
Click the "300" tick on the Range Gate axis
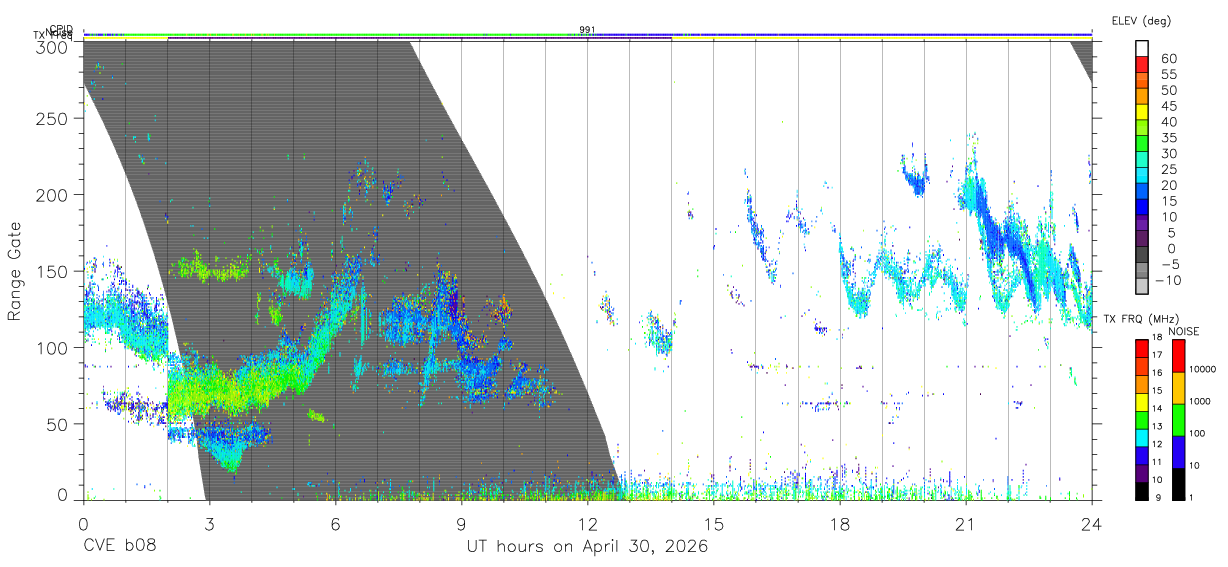tap(51, 46)
